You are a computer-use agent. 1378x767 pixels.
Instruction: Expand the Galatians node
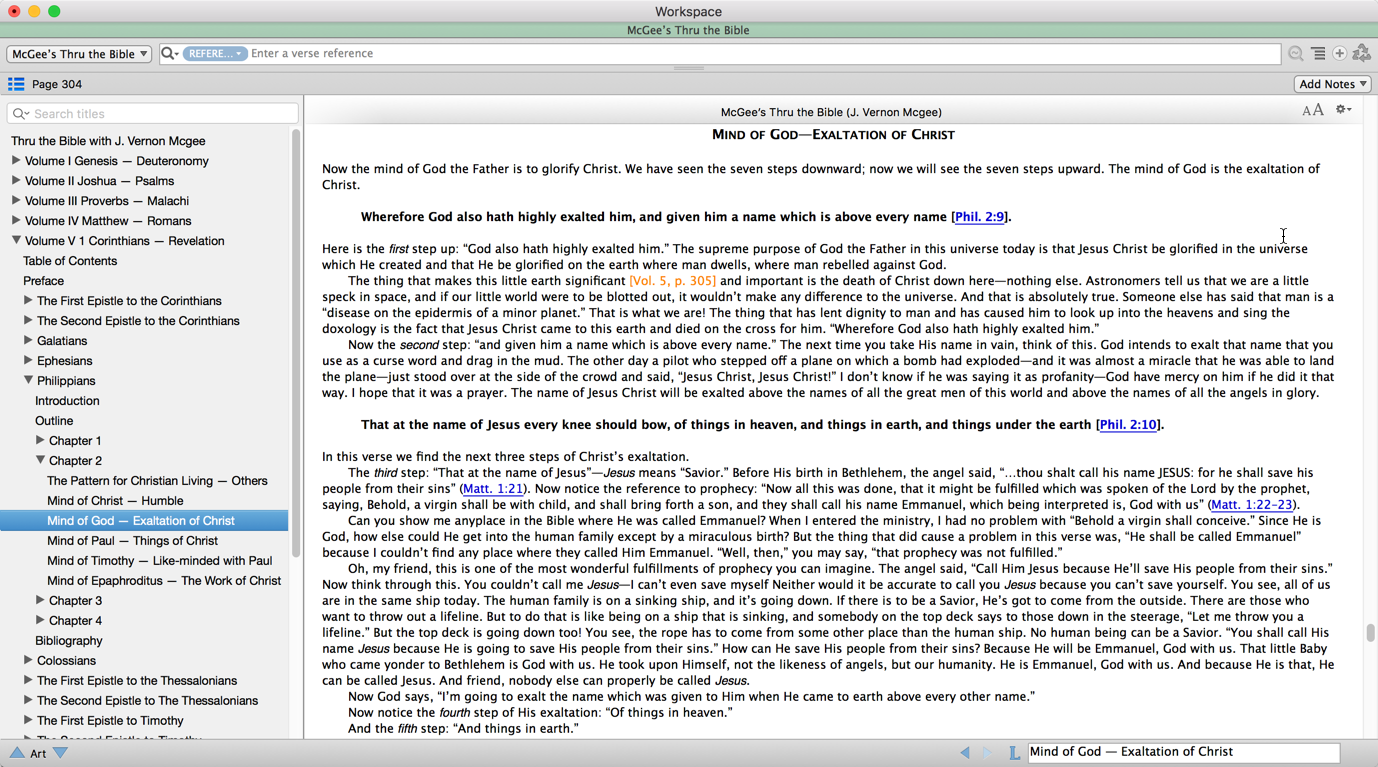coord(28,340)
